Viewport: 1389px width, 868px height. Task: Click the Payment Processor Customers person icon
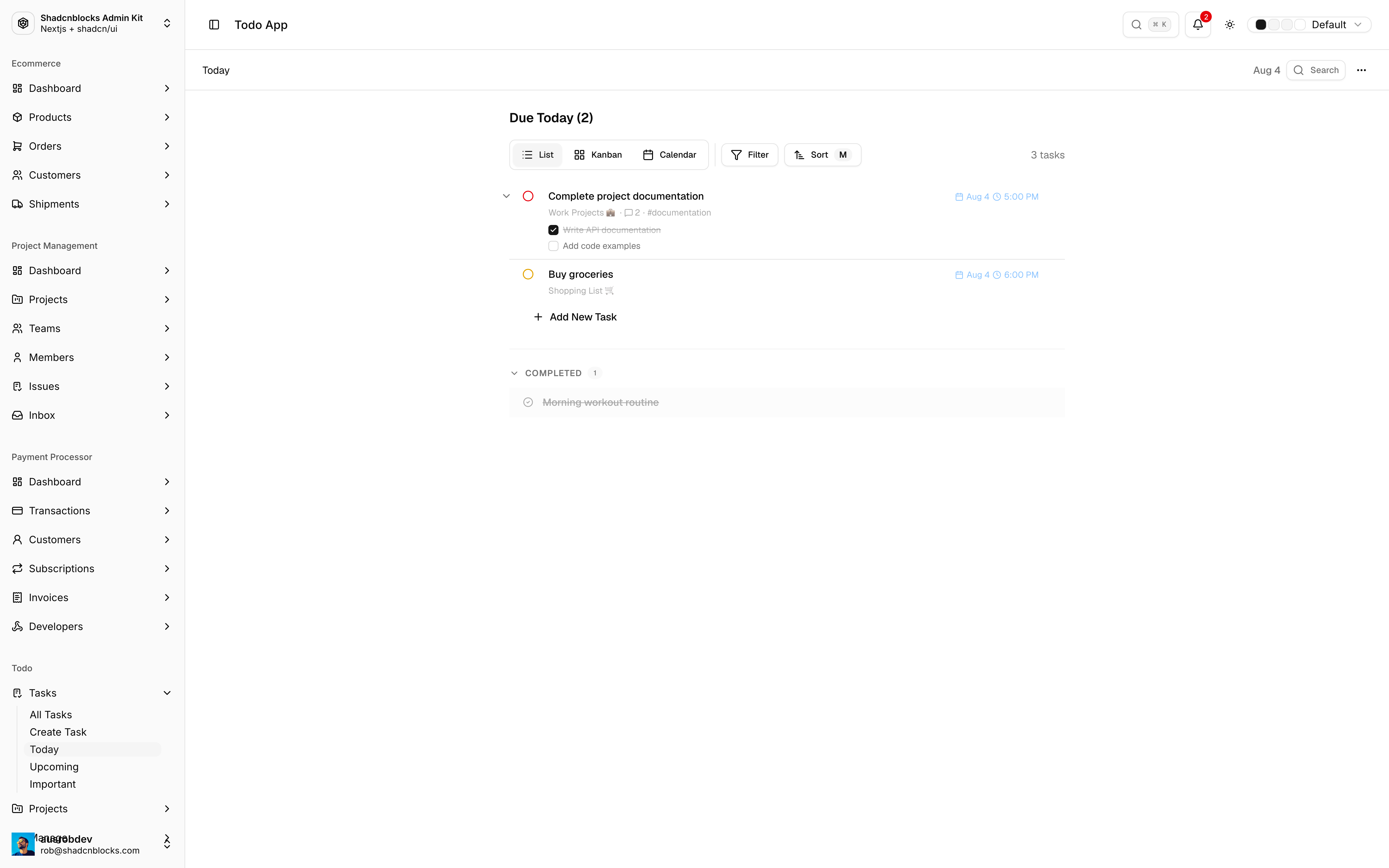pos(17,540)
